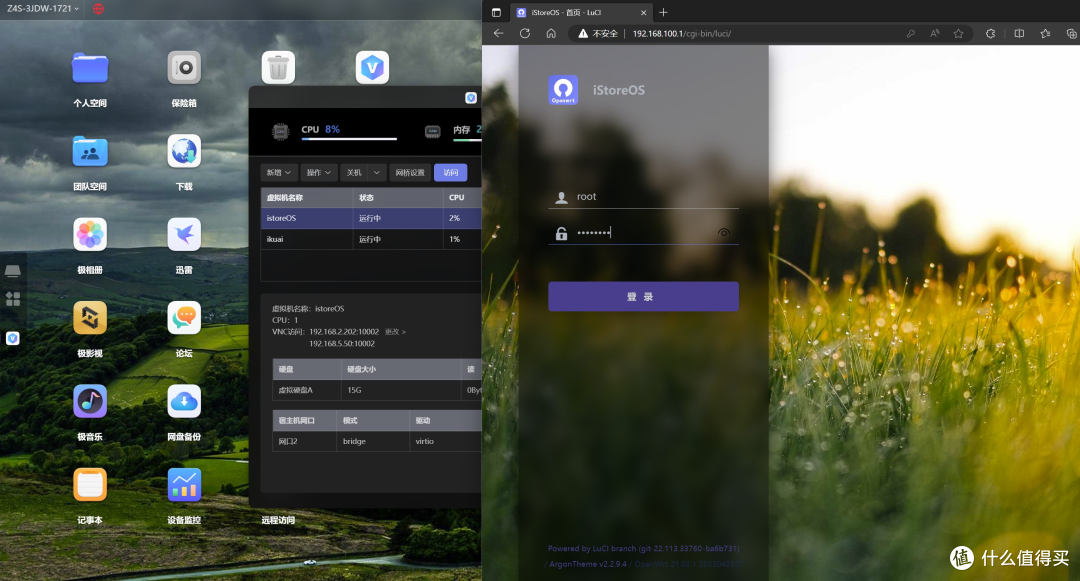
Task: Open the 记事本 notepad icon
Action: click(x=90, y=485)
